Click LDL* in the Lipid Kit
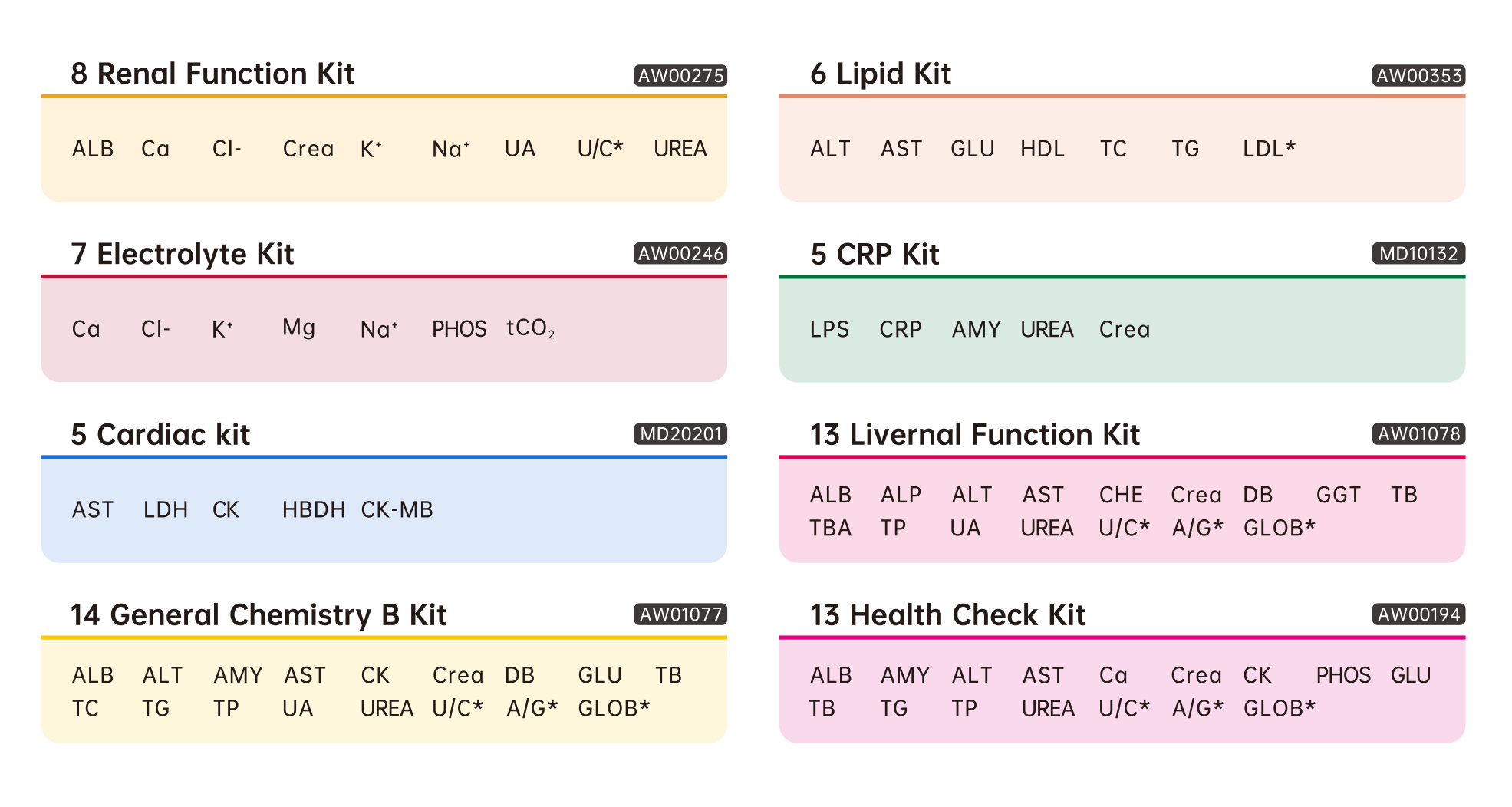1512x807 pixels. [x=1269, y=149]
